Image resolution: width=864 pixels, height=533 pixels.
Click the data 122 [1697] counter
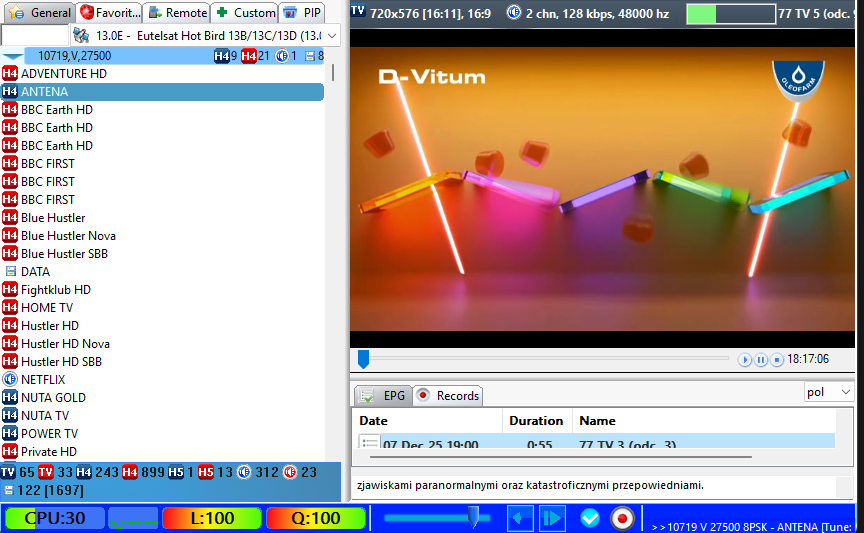(x=44, y=490)
